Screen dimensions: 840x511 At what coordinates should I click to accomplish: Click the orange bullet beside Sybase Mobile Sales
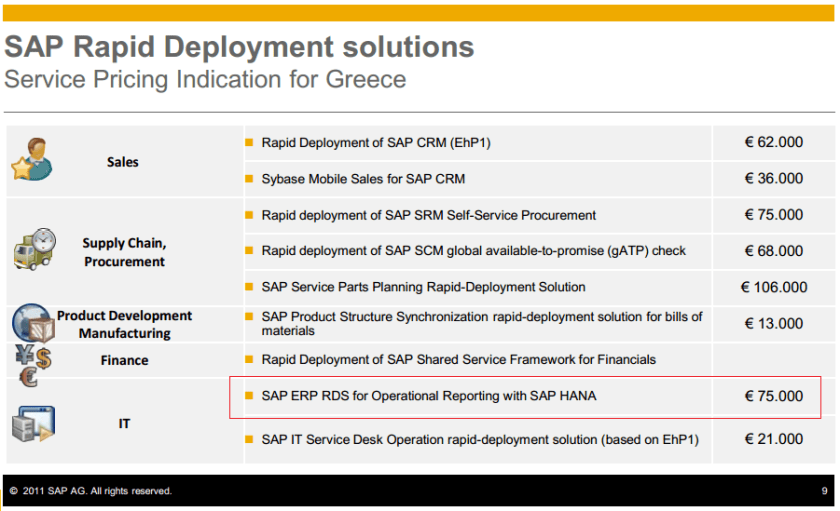pos(250,179)
